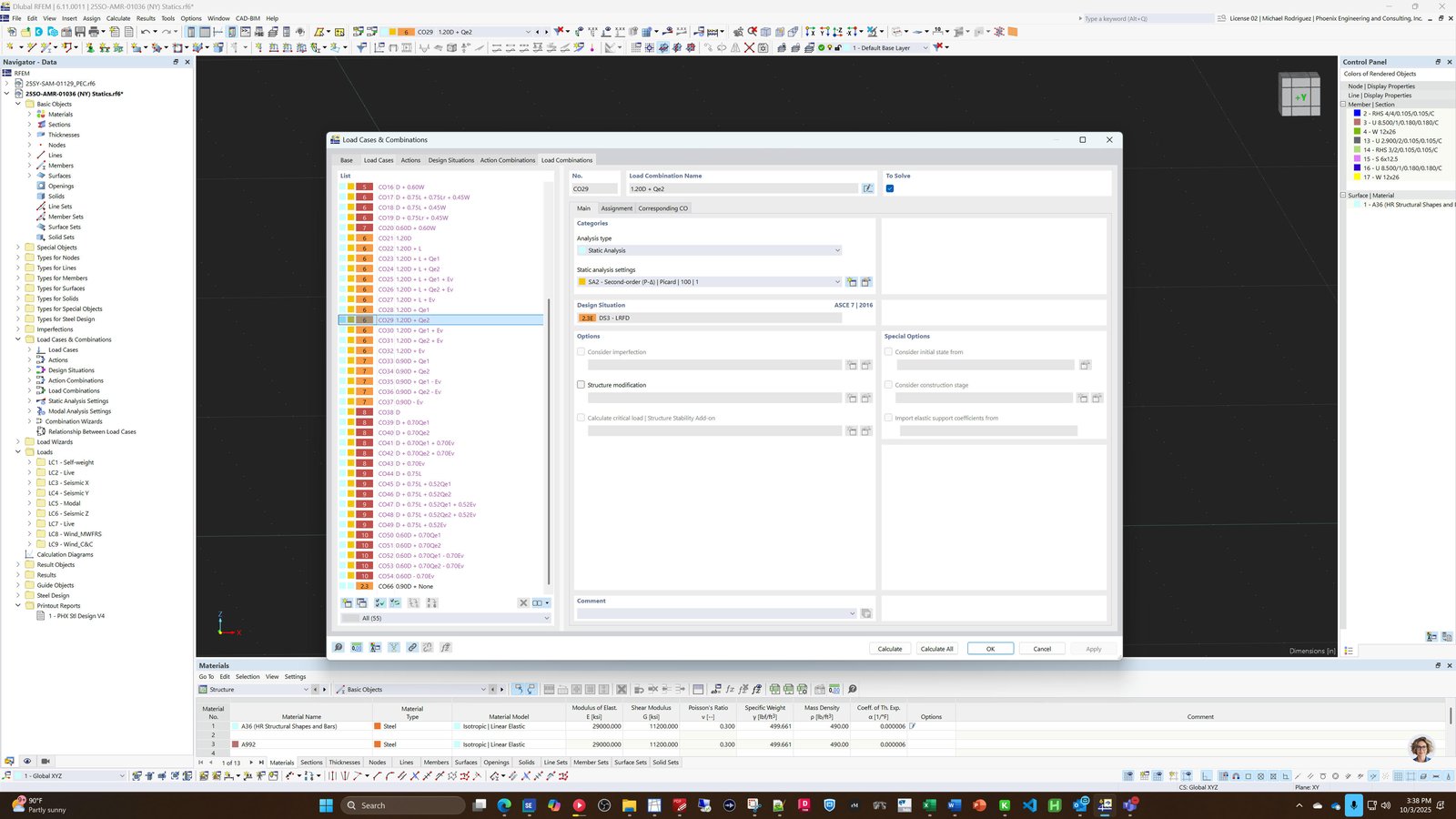Click the new static analysis settings icon
Screen dimensions: 1456x819
click(x=852, y=282)
